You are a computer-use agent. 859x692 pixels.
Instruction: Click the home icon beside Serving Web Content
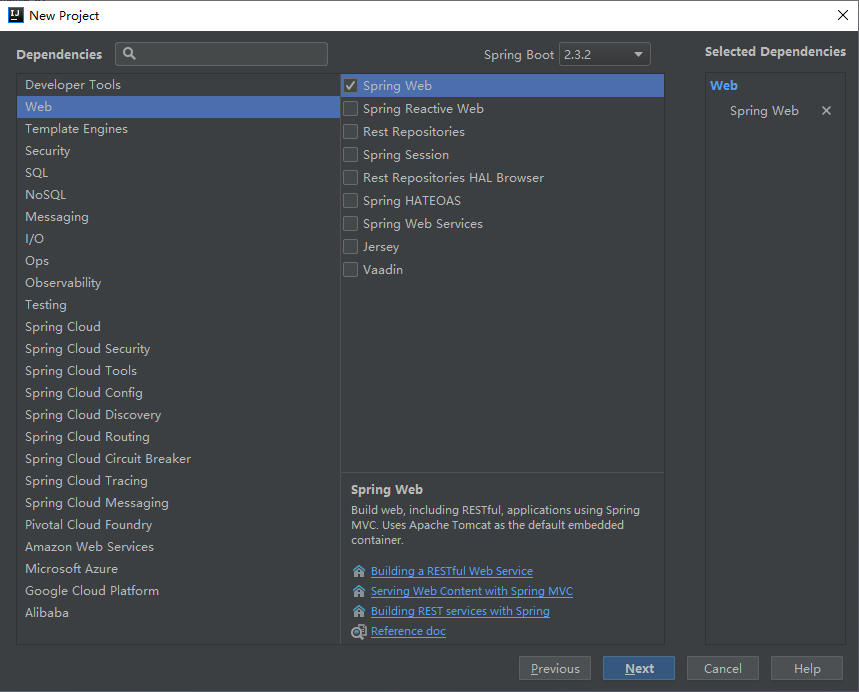pos(359,591)
